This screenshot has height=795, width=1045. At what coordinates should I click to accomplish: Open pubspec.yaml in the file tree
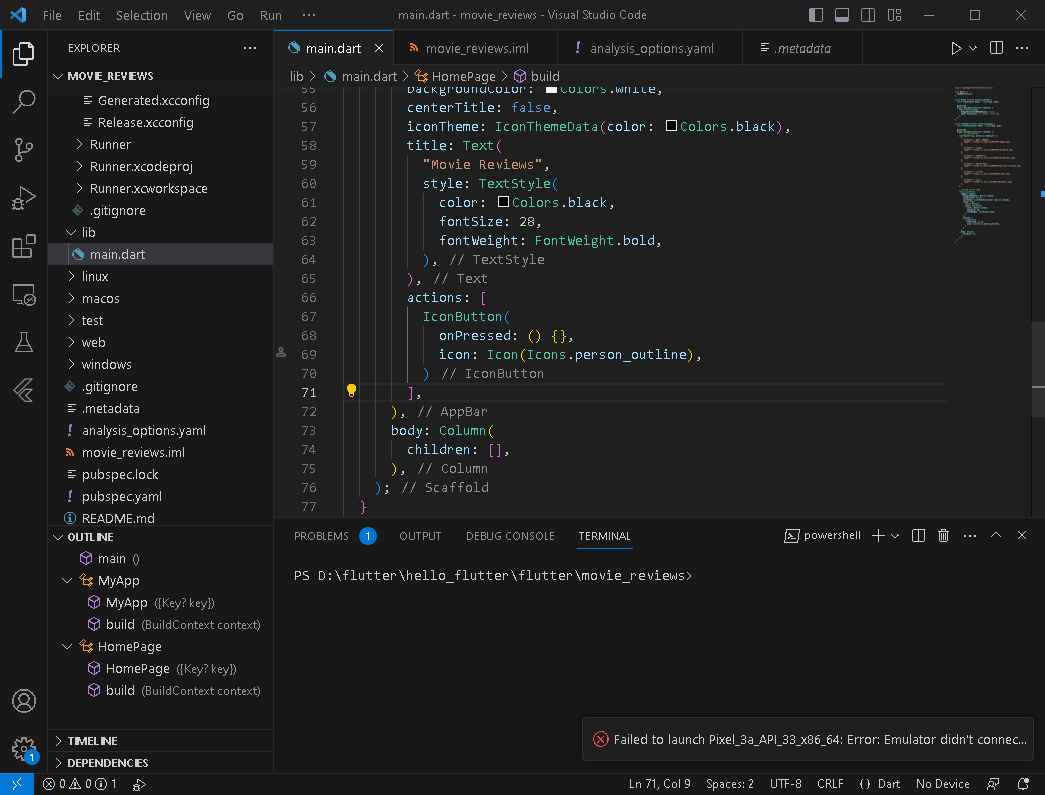point(121,496)
